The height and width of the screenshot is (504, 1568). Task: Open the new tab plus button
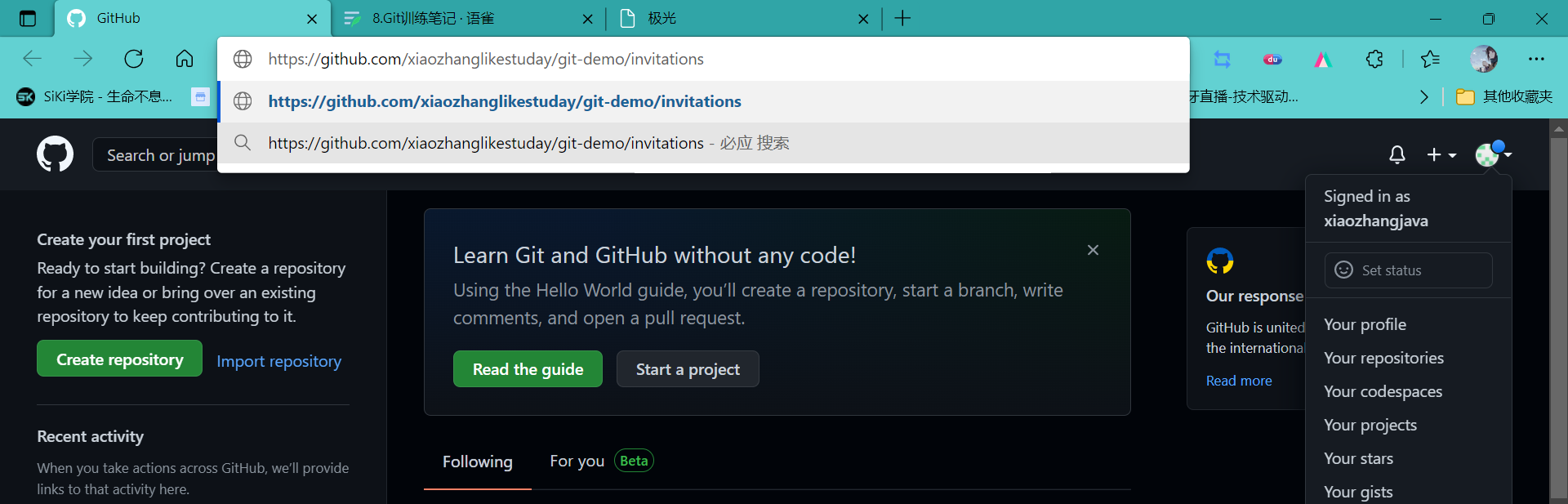(x=902, y=18)
